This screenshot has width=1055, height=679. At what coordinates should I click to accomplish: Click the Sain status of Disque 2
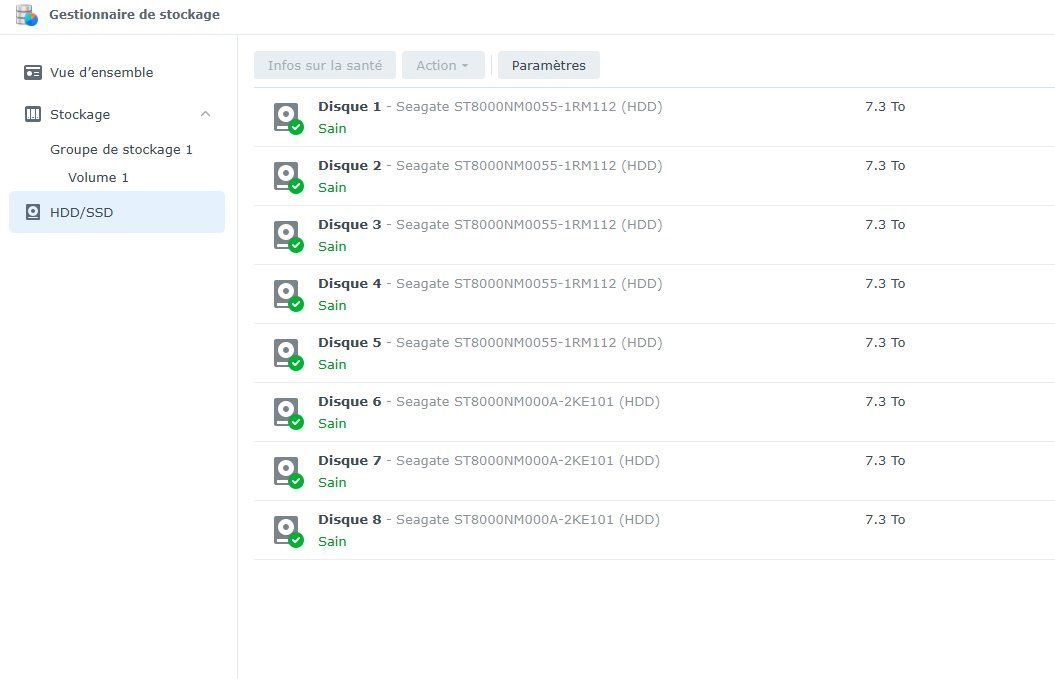click(332, 188)
